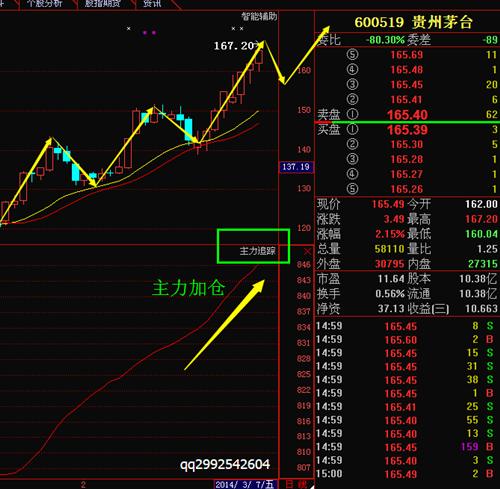Screen dimensions: 500x489
Task: Click the 今开 value 162.00
Action: (x=481, y=204)
